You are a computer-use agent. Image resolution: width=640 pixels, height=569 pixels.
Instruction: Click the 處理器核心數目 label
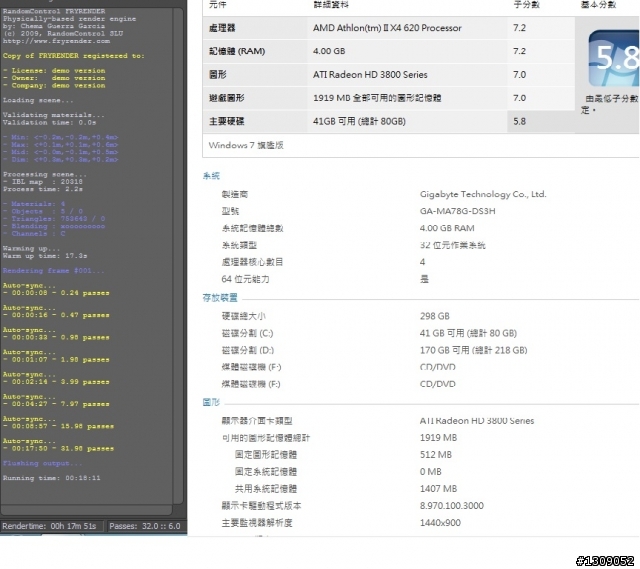(252, 262)
